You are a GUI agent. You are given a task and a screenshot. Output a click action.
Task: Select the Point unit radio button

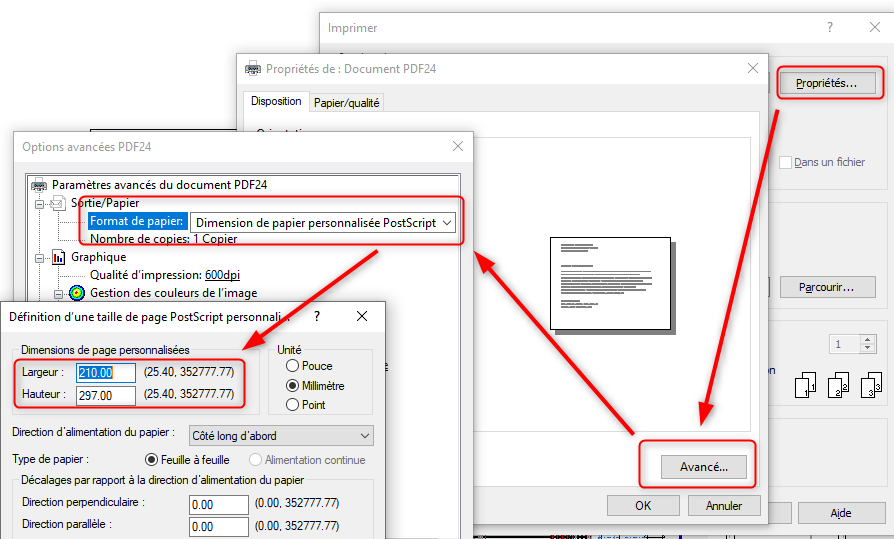pos(293,405)
